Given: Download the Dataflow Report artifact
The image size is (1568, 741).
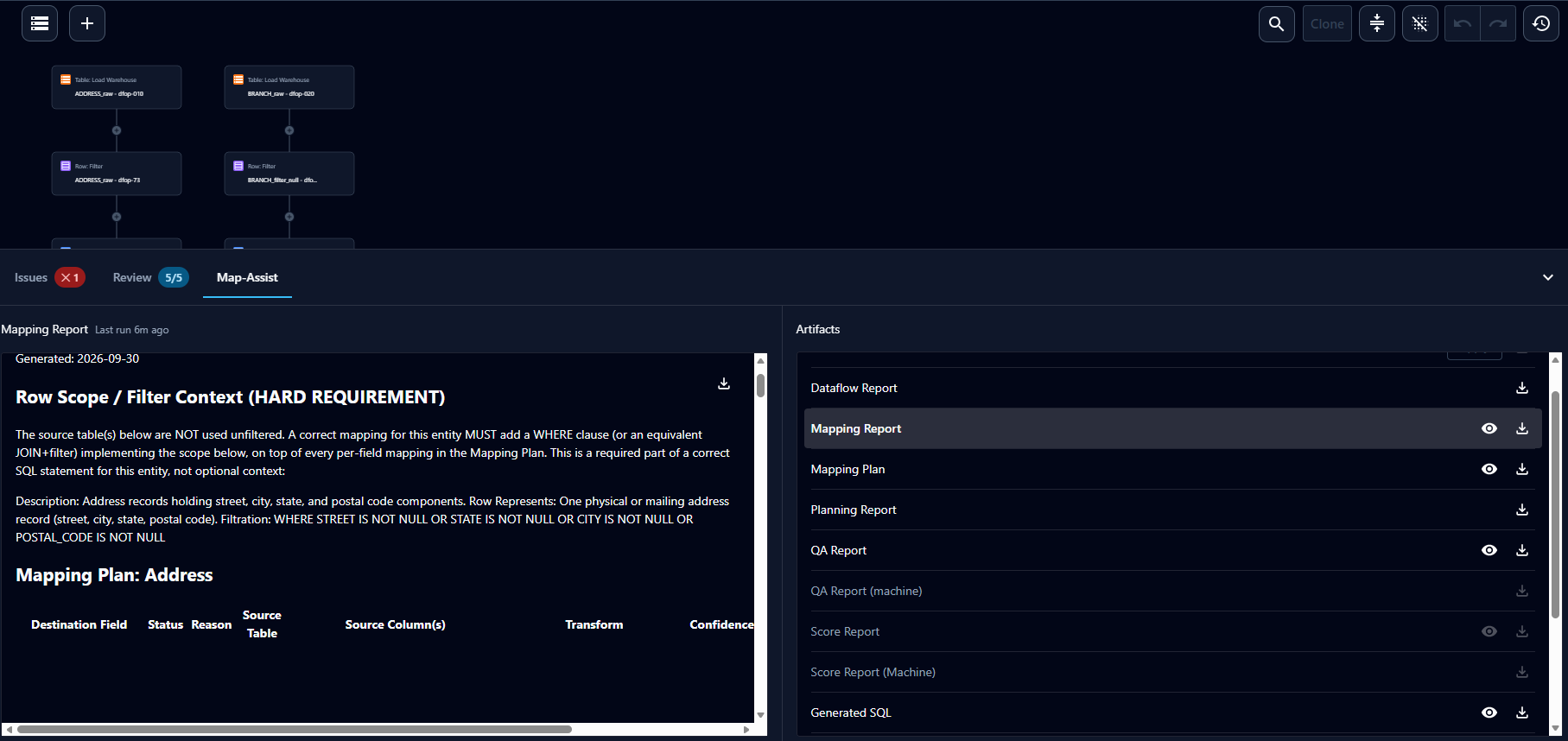Looking at the screenshot, I should [1522, 388].
